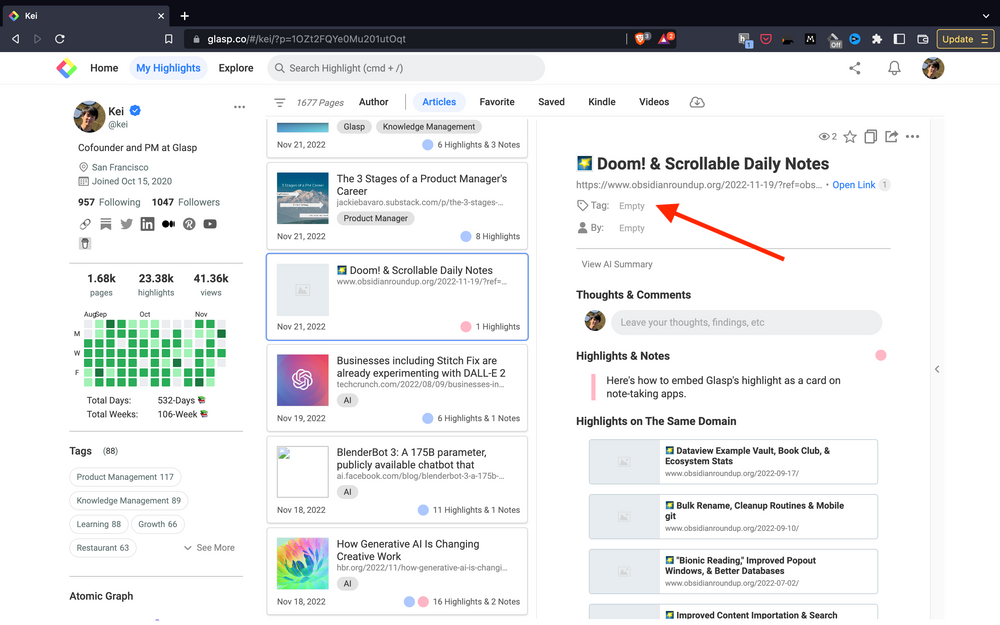The height and width of the screenshot is (625, 1000).
Task: Open Kei's LinkedIn profile icon
Action: (147, 224)
